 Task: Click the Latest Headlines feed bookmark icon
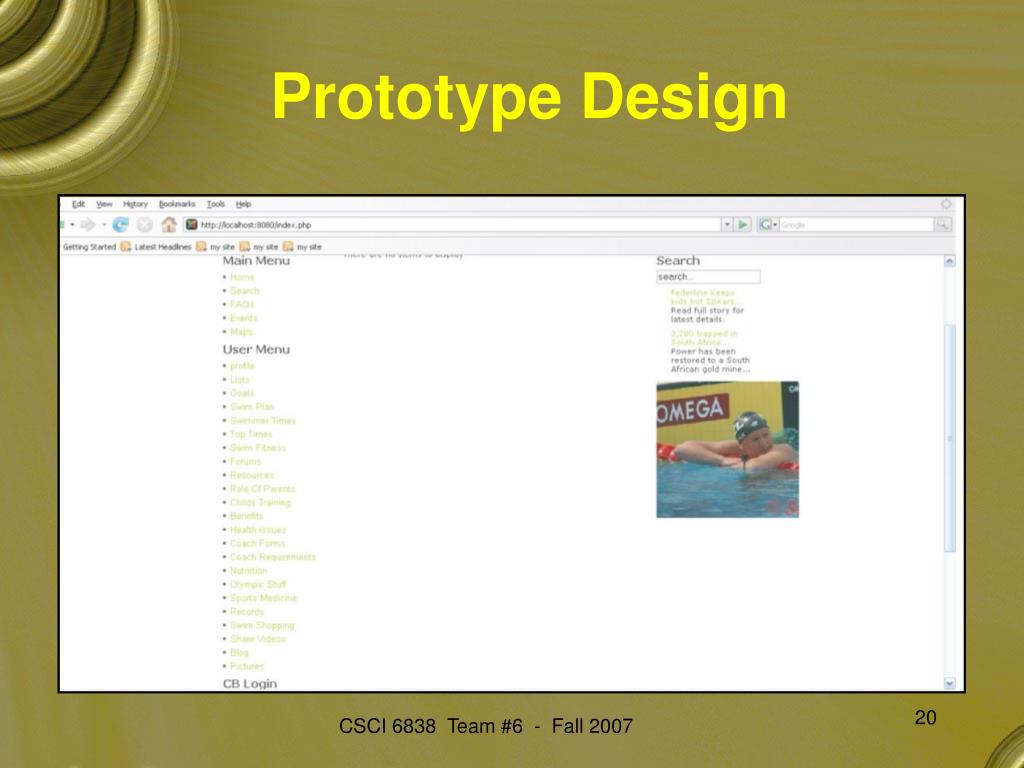click(x=126, y=247)
